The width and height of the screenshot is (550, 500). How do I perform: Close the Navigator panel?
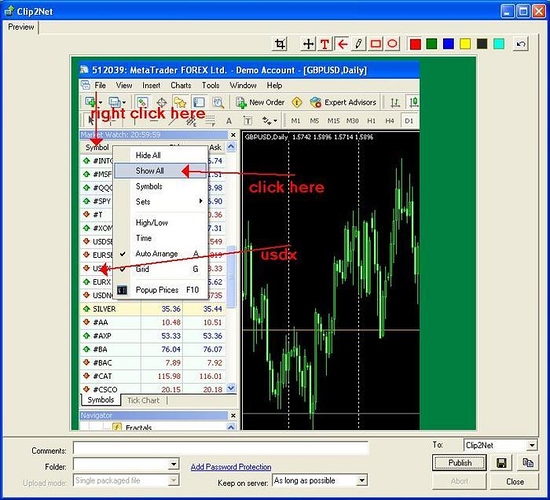point(233,415)
